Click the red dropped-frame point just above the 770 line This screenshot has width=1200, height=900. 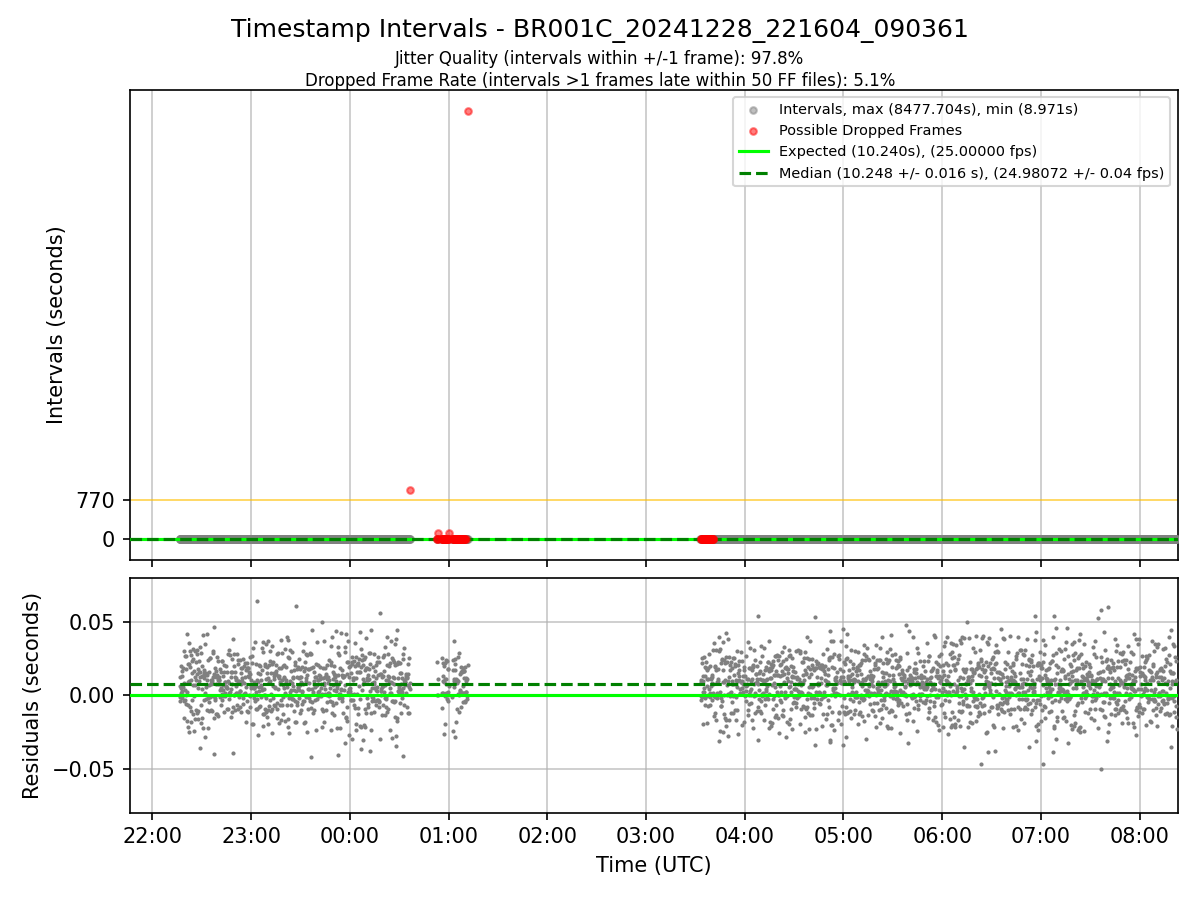tap(410, 490)
